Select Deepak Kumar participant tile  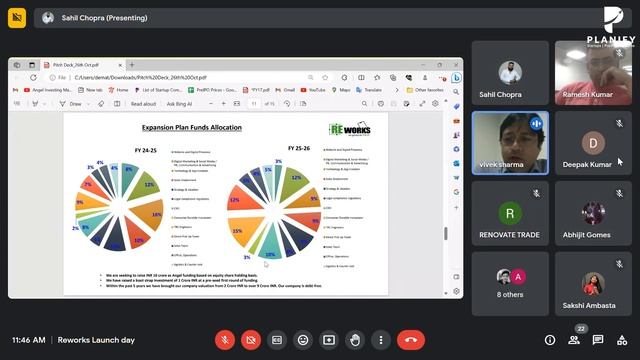pos(593,143)
